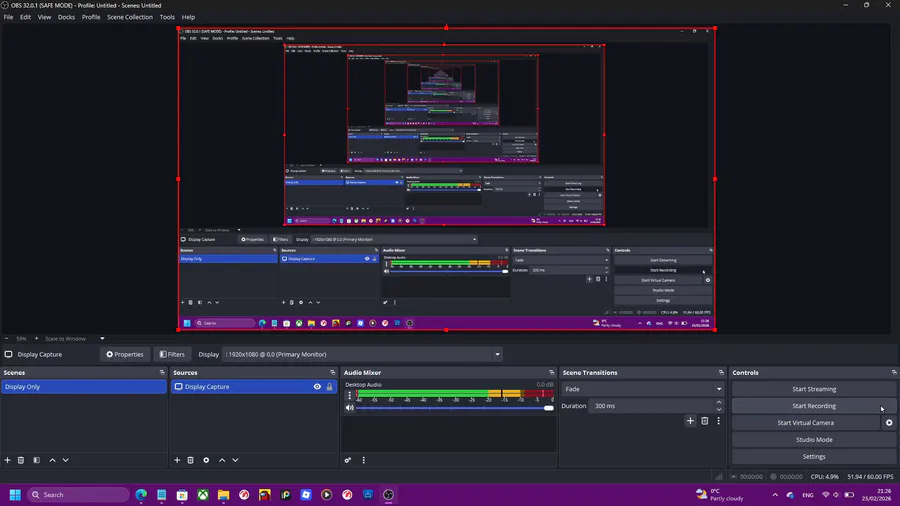
Task: Select the Display Only scene
Action: [x=84, y=387]
